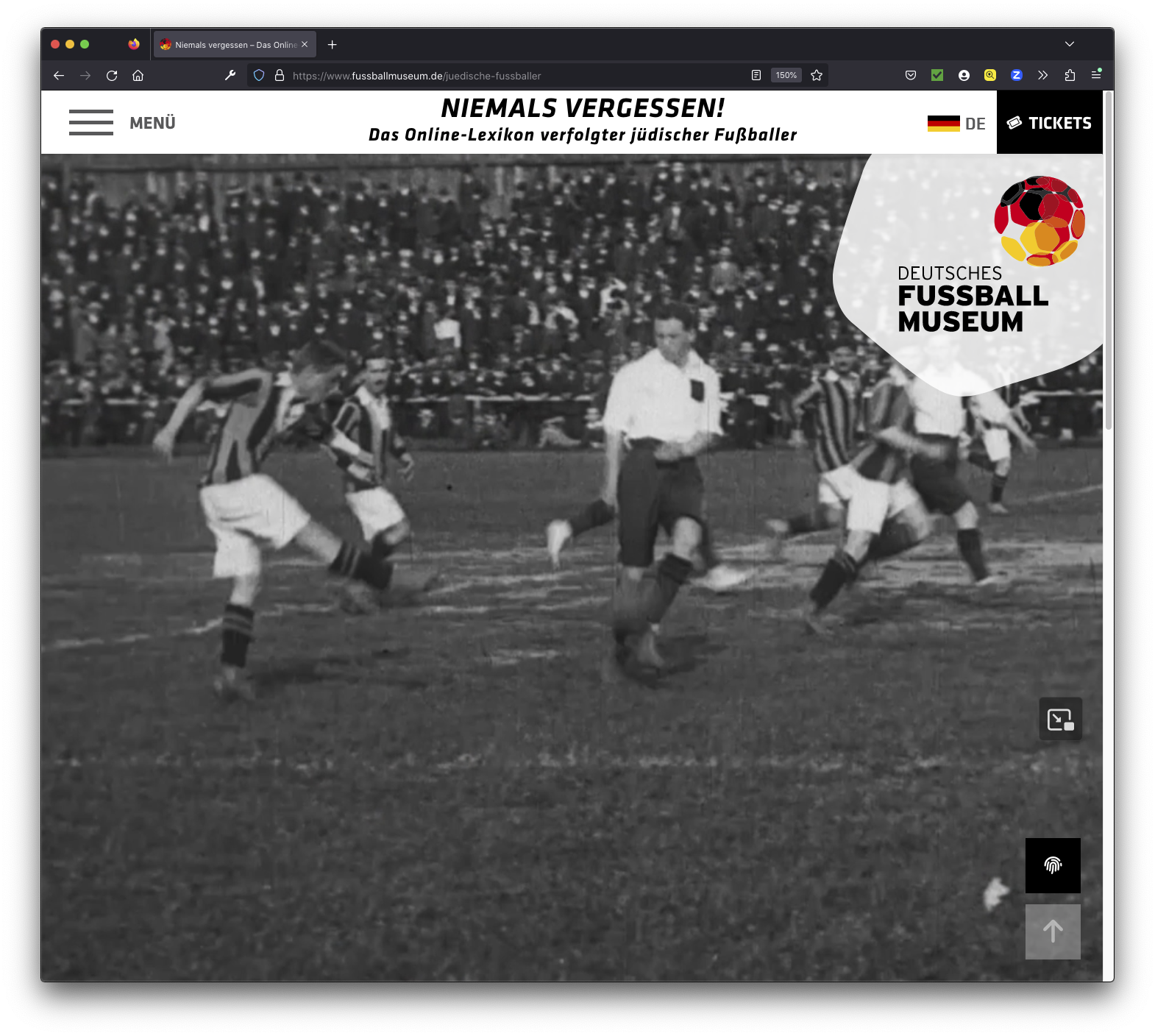Image resolution: width=1155 pixels, height=1036 pixels.
Task: Open the Firefox application menu
Action: [1096, 75]
